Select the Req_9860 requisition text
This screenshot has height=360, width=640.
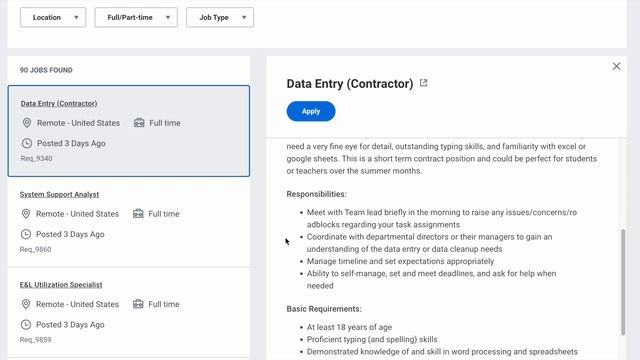(36, 249)
